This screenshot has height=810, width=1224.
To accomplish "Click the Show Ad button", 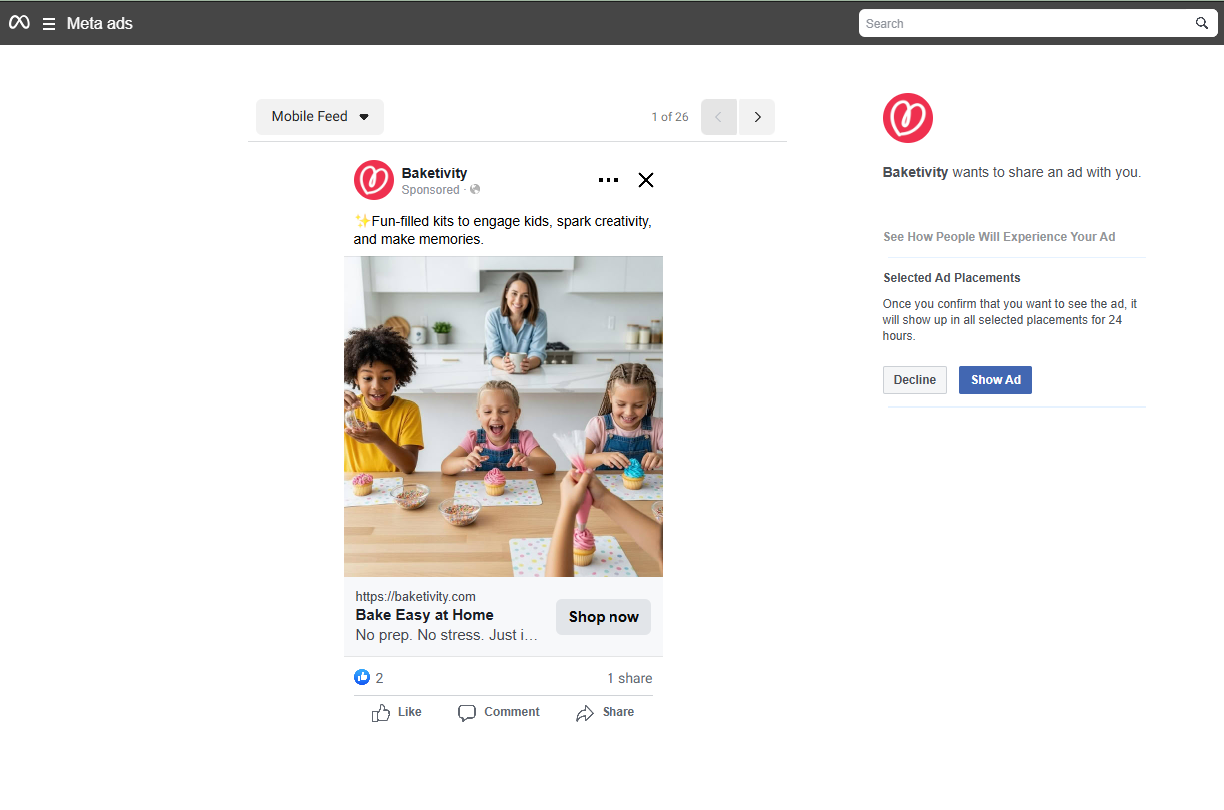I will tap(995, 380).
